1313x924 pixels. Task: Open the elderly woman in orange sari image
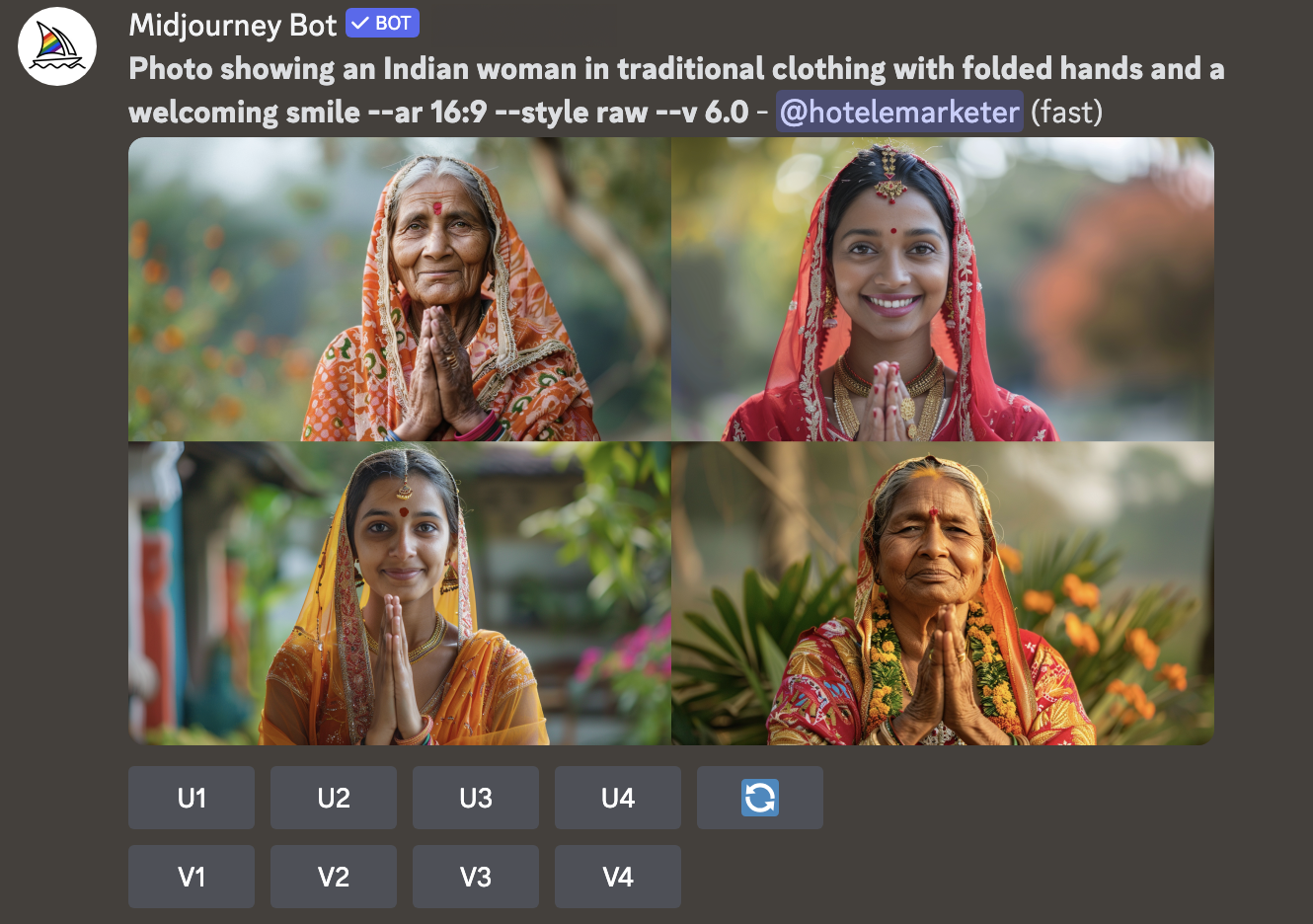pyautogui.click(x=400, y=289)
